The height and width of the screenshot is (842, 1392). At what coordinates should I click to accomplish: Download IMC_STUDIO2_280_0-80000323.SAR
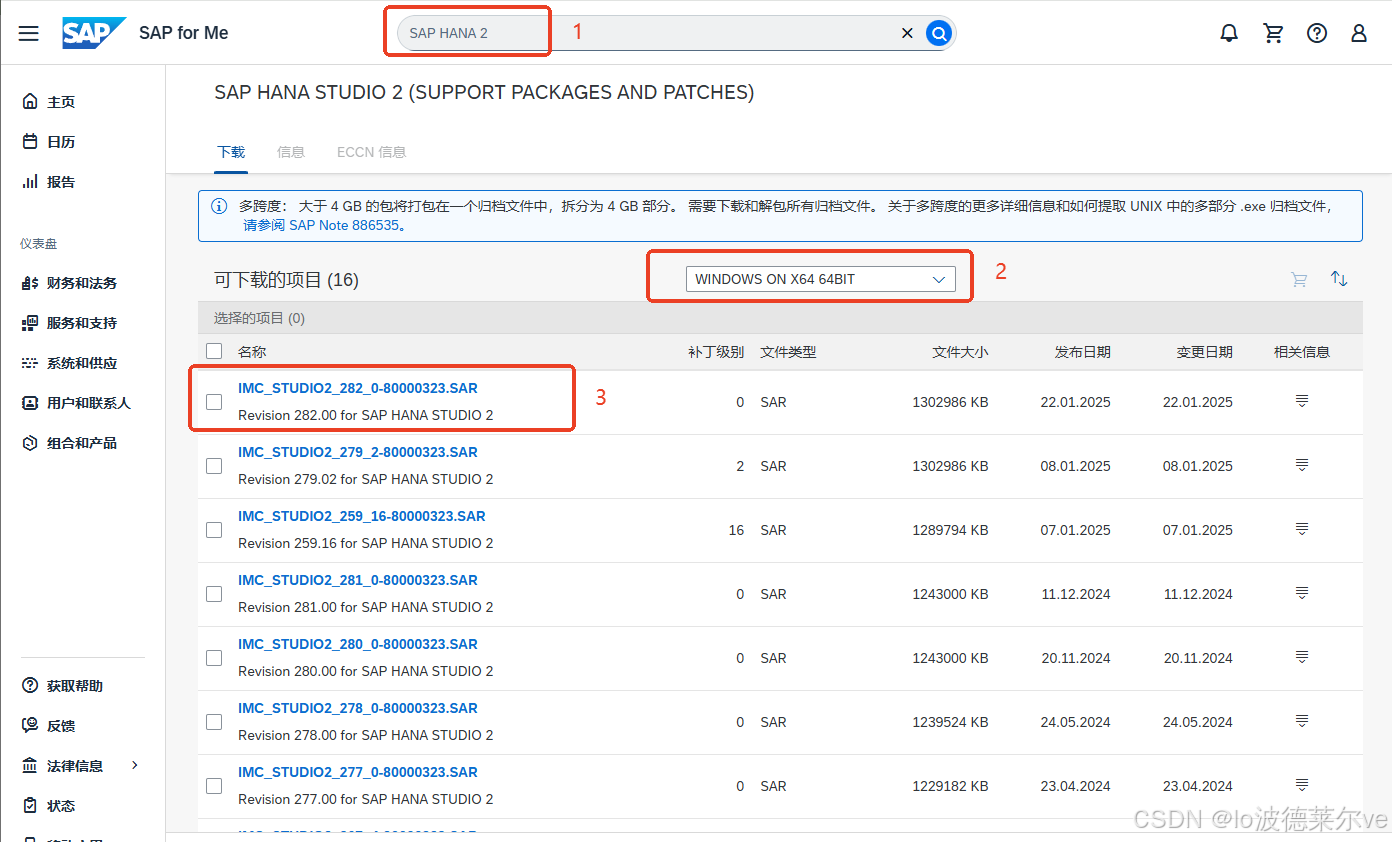(x=358, y=644)
